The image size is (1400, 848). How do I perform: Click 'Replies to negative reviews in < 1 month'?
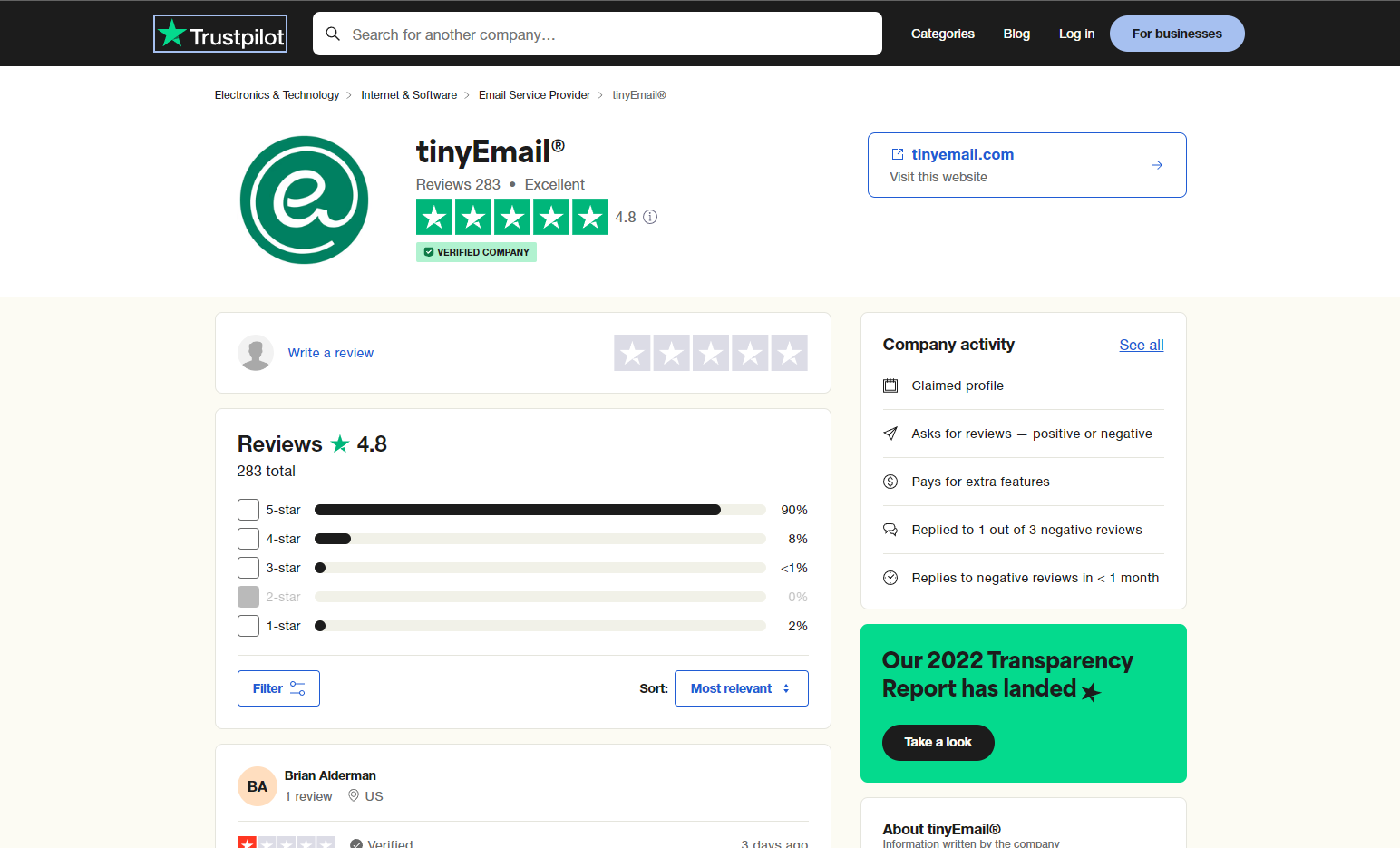click(x=1035, y=578)
